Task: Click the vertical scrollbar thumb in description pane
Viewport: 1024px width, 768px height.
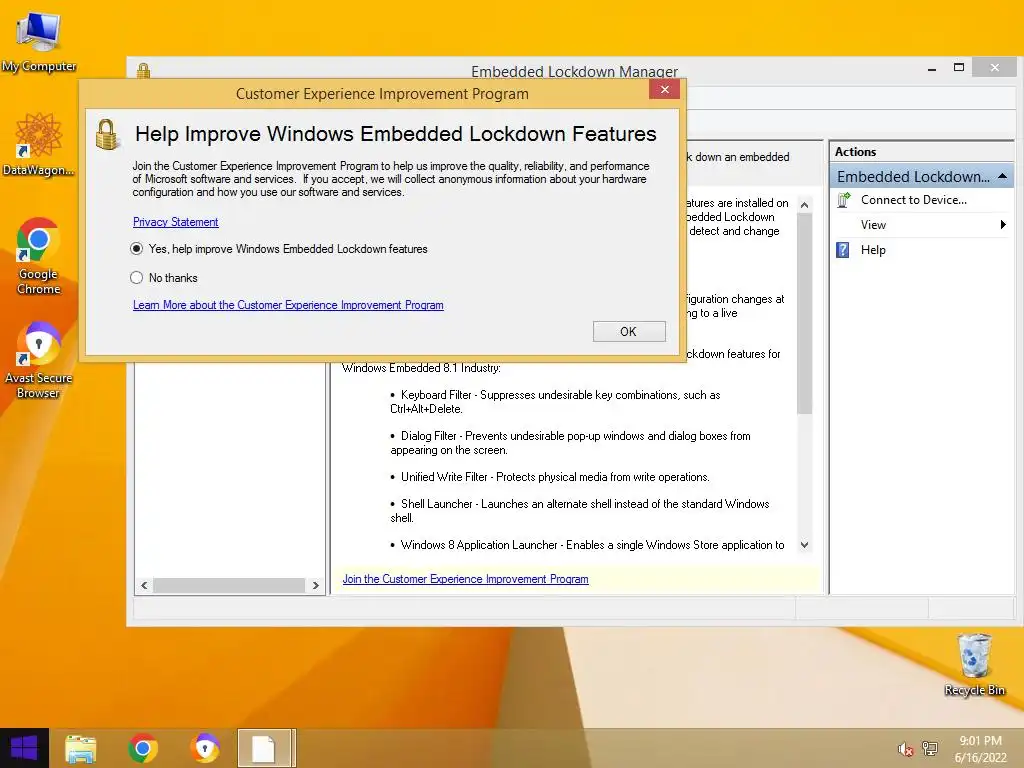Action: 805,313
